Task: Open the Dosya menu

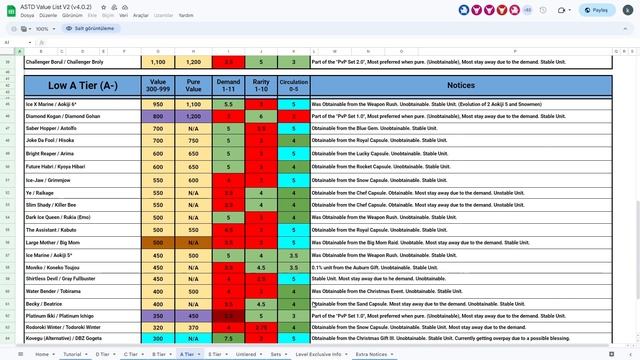Action: [x=27, y=16]
